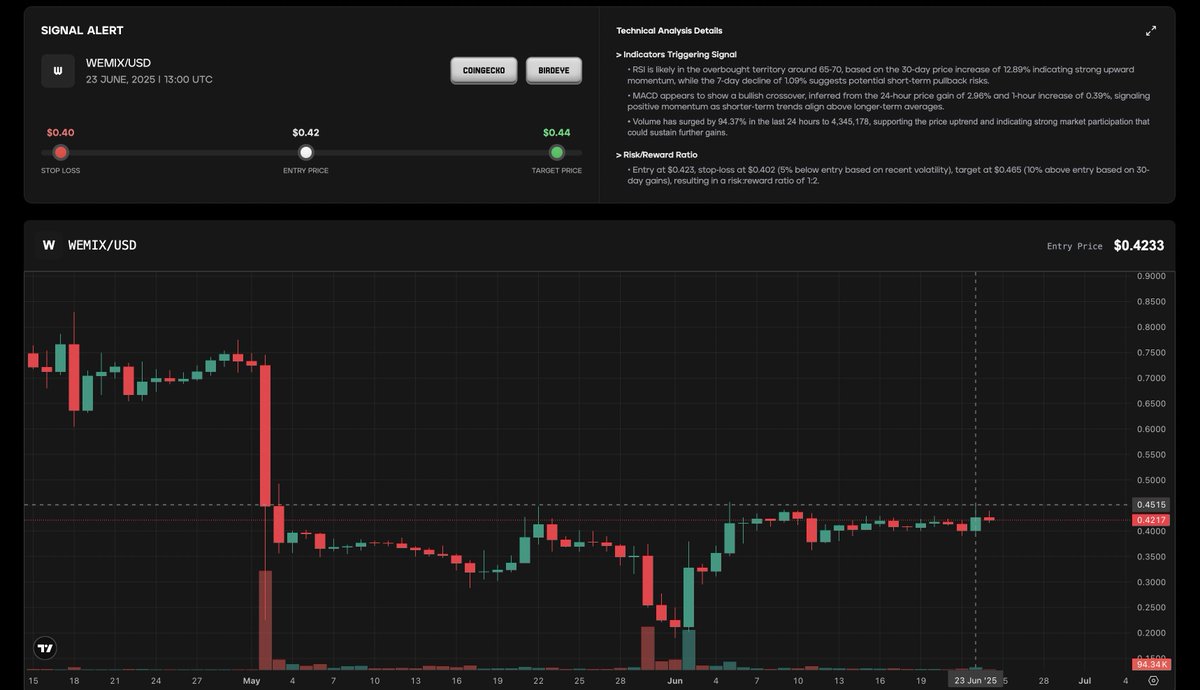Click the Jul label on time axis

[x=1084, y=680]
